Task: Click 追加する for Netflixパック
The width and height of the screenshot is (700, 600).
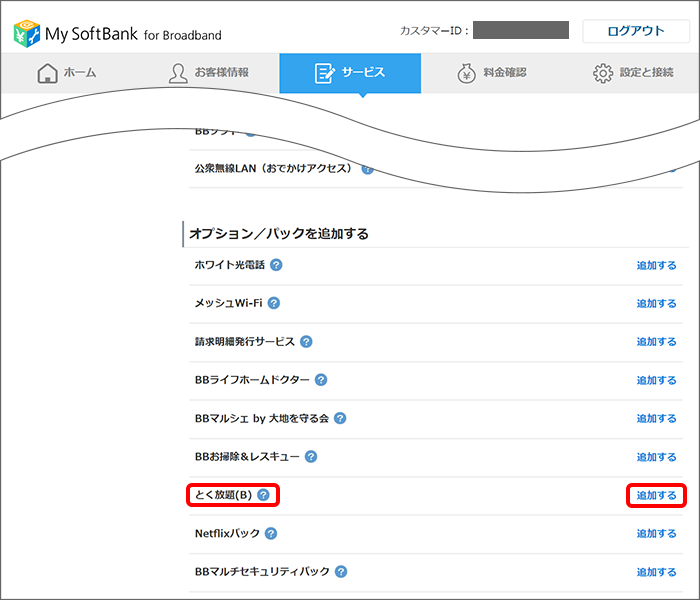Action: [656, 534]
